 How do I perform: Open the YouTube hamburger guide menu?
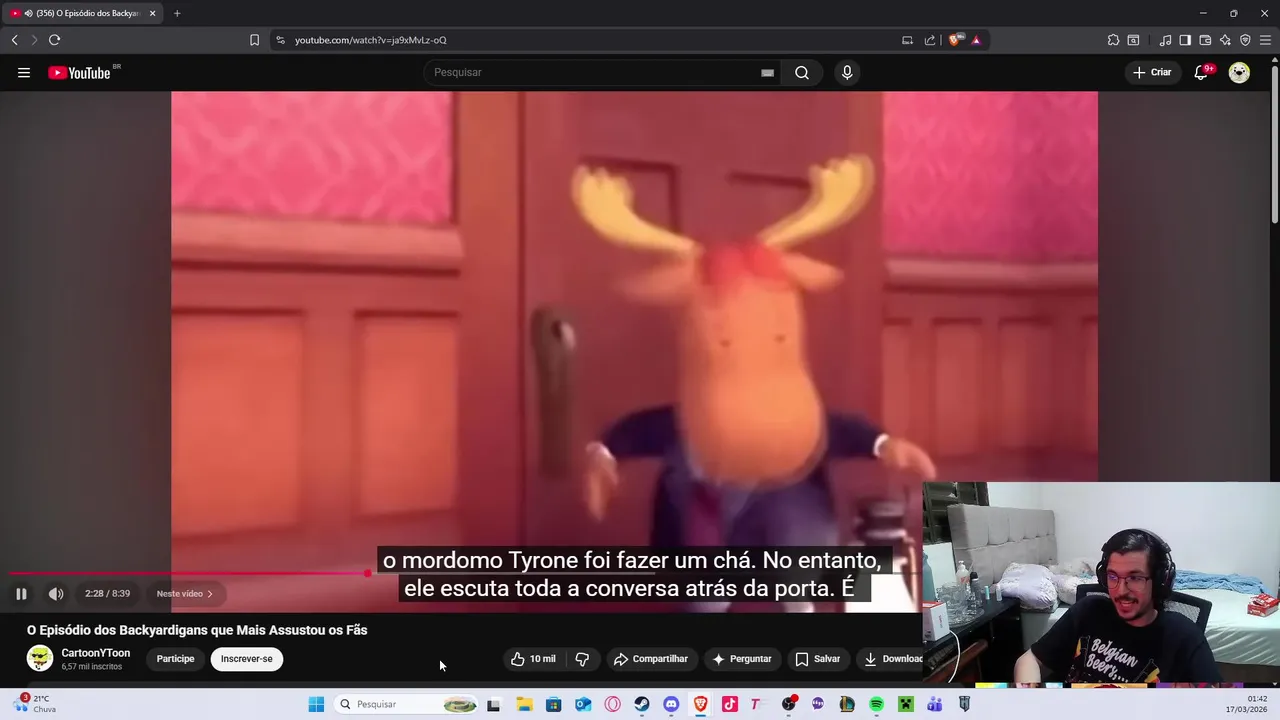pos(24,72)
